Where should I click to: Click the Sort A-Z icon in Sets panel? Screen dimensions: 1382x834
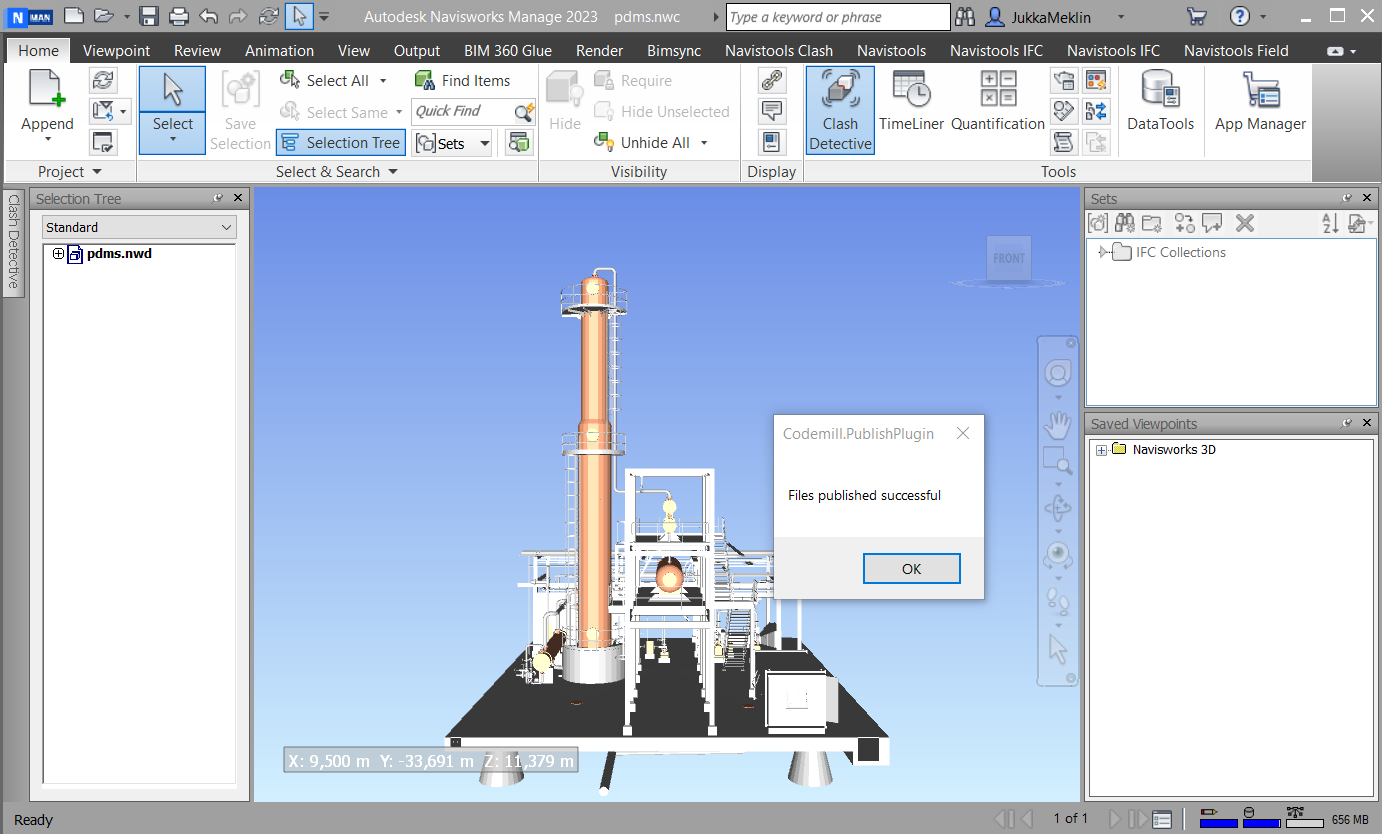(x=1330, y=223)
